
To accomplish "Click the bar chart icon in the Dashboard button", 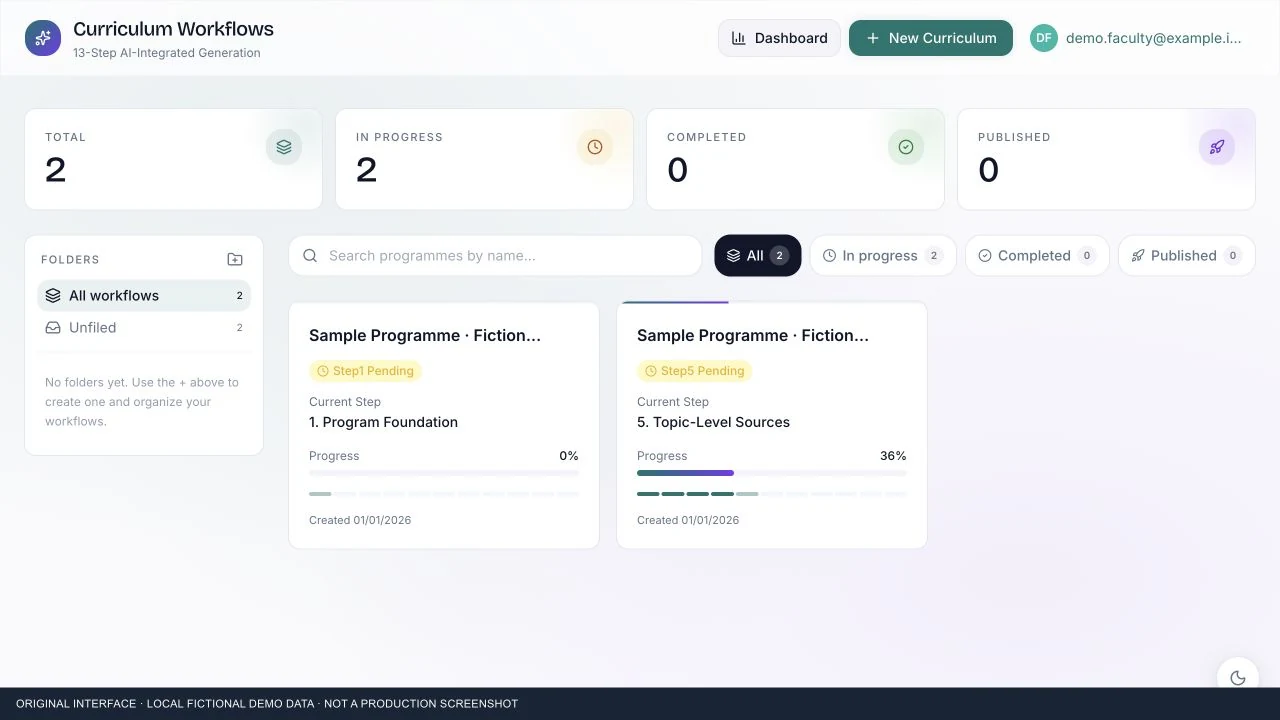I will pyautogui.click(x=739, y=38).
